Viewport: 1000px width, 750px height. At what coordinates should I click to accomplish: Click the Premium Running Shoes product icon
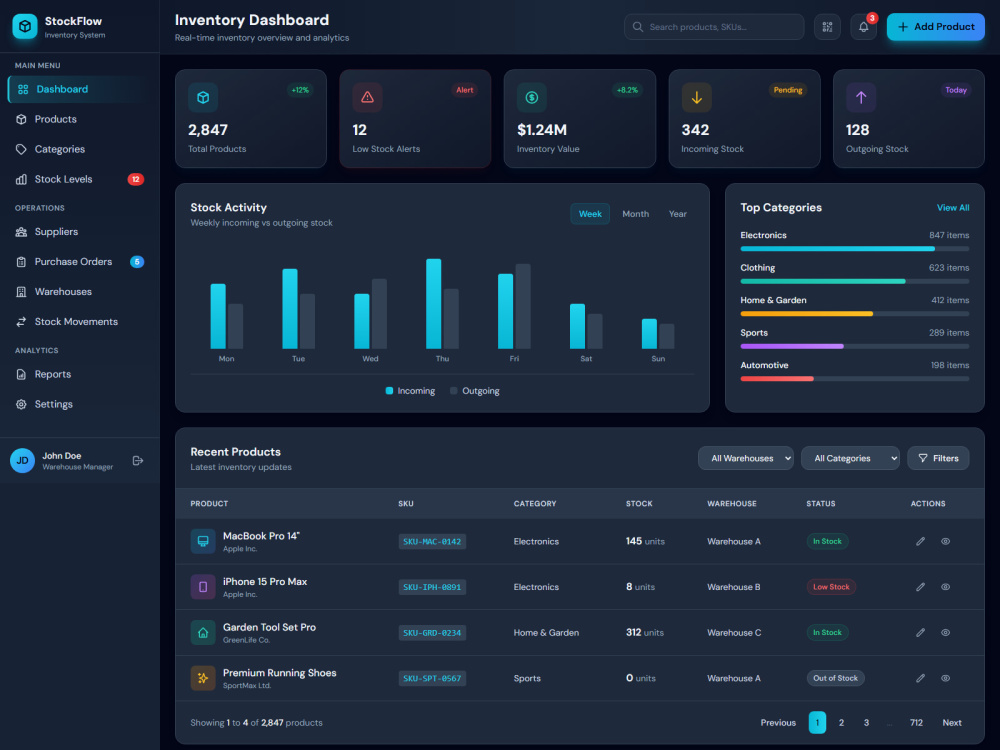point(203,678)
